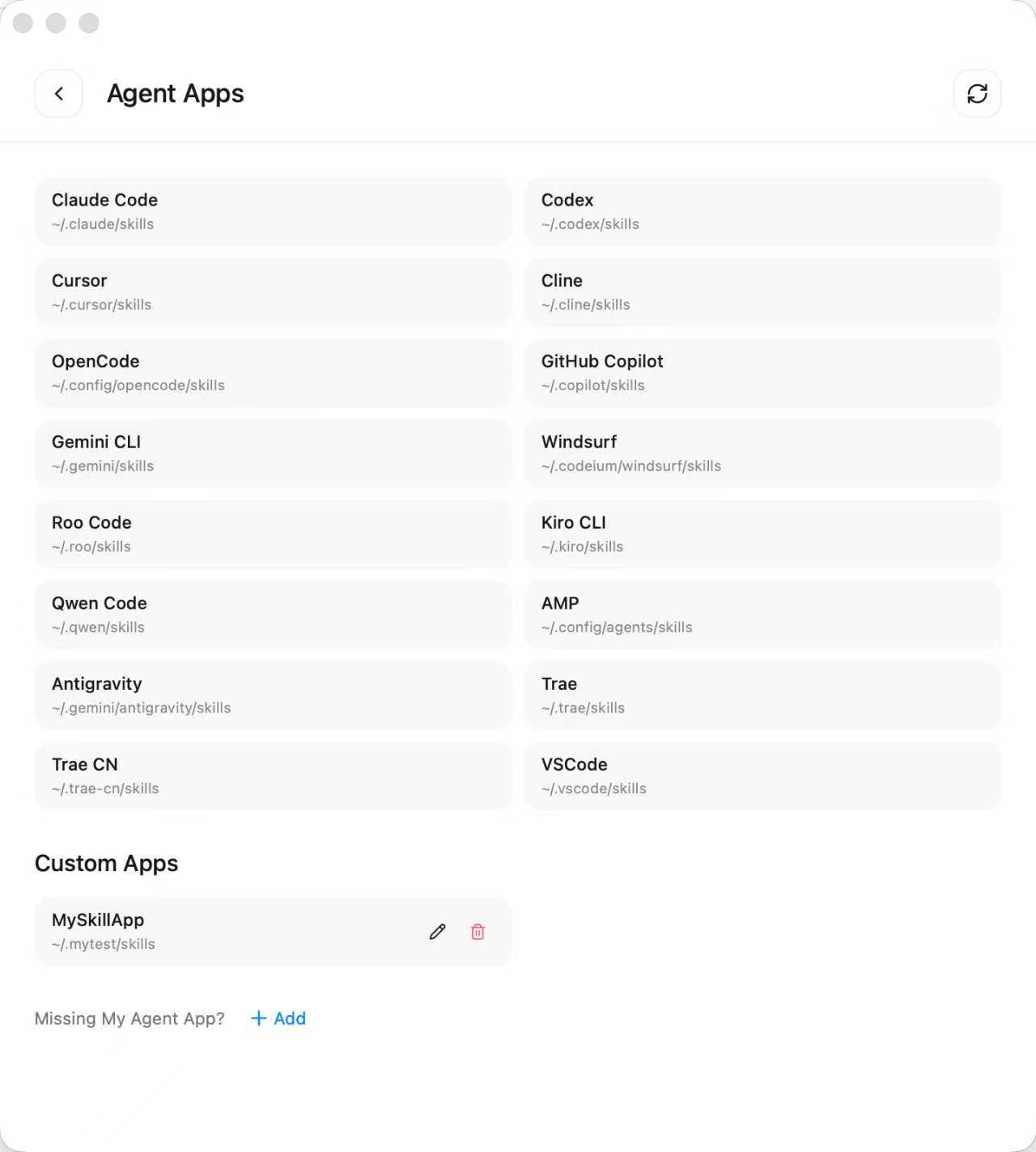Screen dimensions: 1036x1152
Task: Open the OpenCode app entry
Action: [x=273, y=372]
